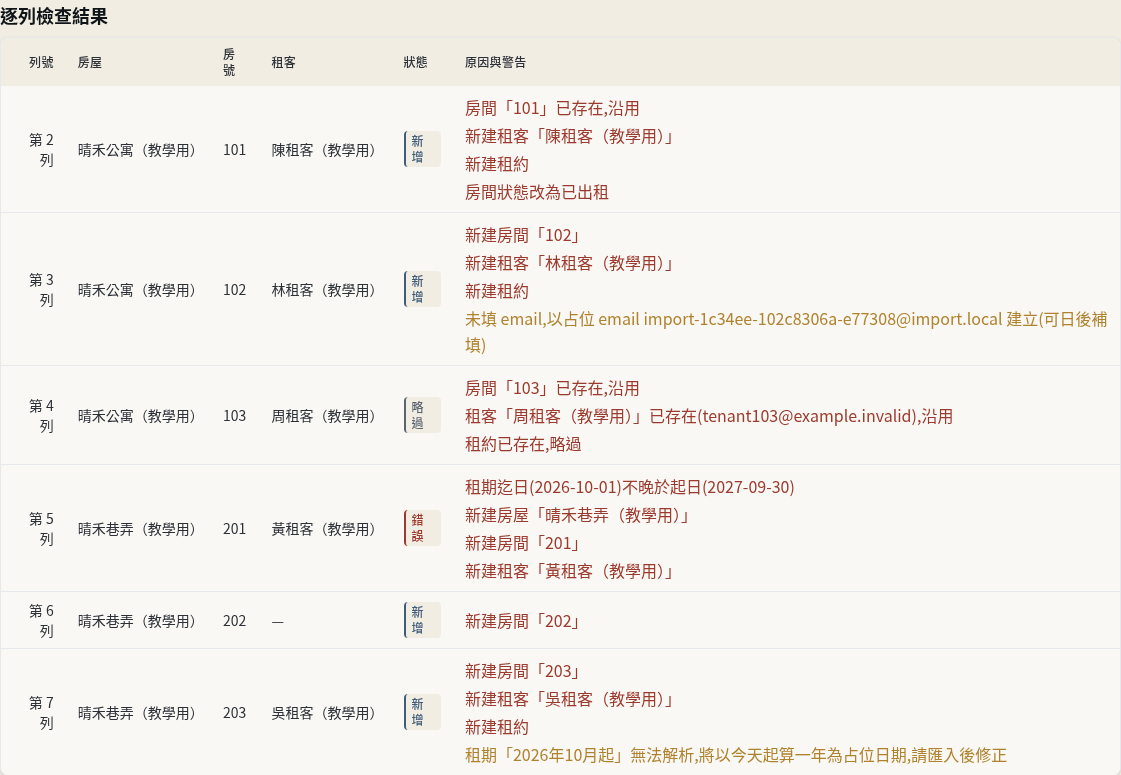Click house name 晴禾巷弄 in row 7

(x=137, y=713)
